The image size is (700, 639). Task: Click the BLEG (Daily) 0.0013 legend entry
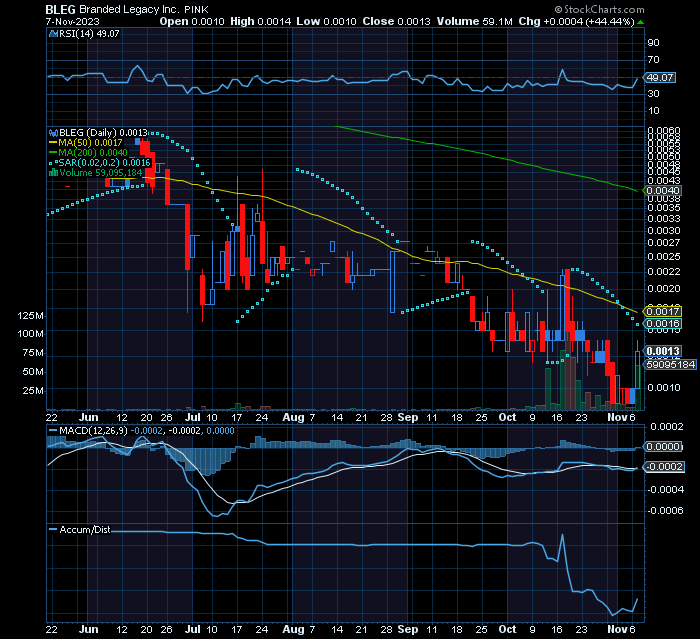point(103,133)
